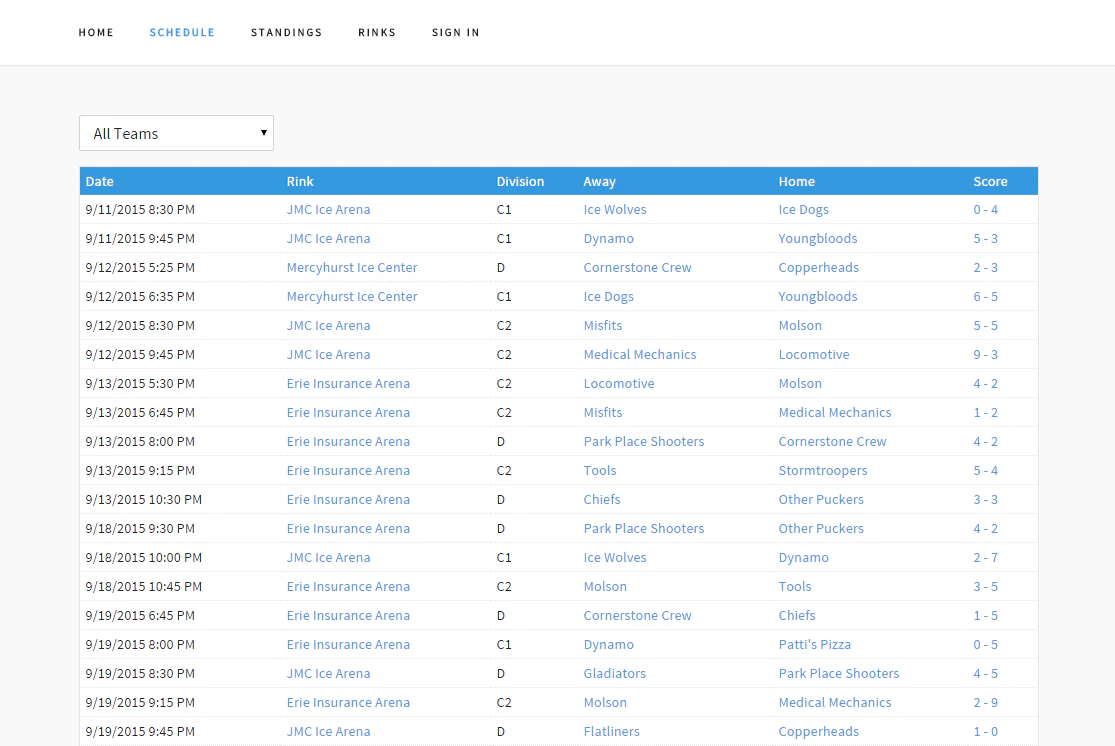
Task: Open the 2 - 7 score link
Action: [x=986, y=558]
